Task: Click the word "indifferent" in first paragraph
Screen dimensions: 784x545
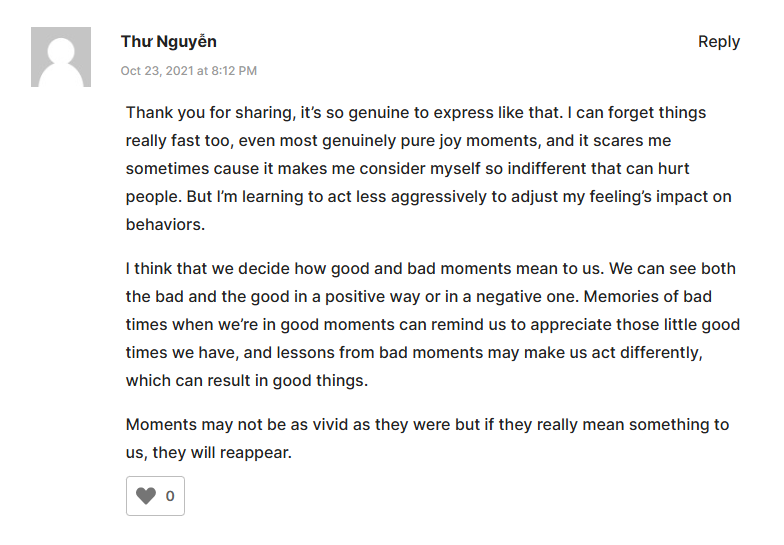Action: [510, 169]
